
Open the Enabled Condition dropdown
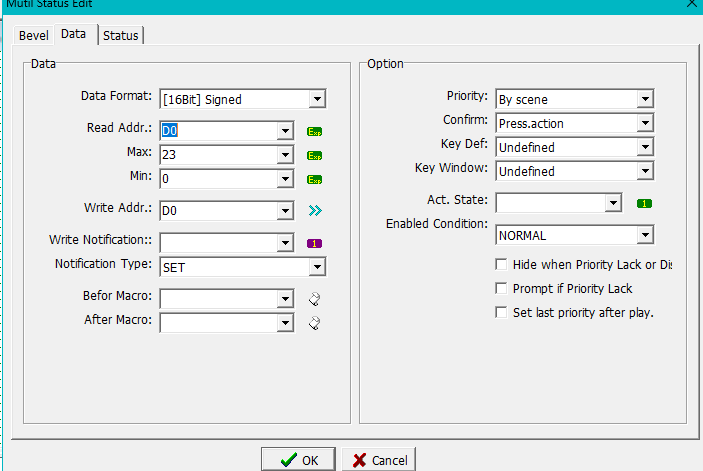click(644, 236)
